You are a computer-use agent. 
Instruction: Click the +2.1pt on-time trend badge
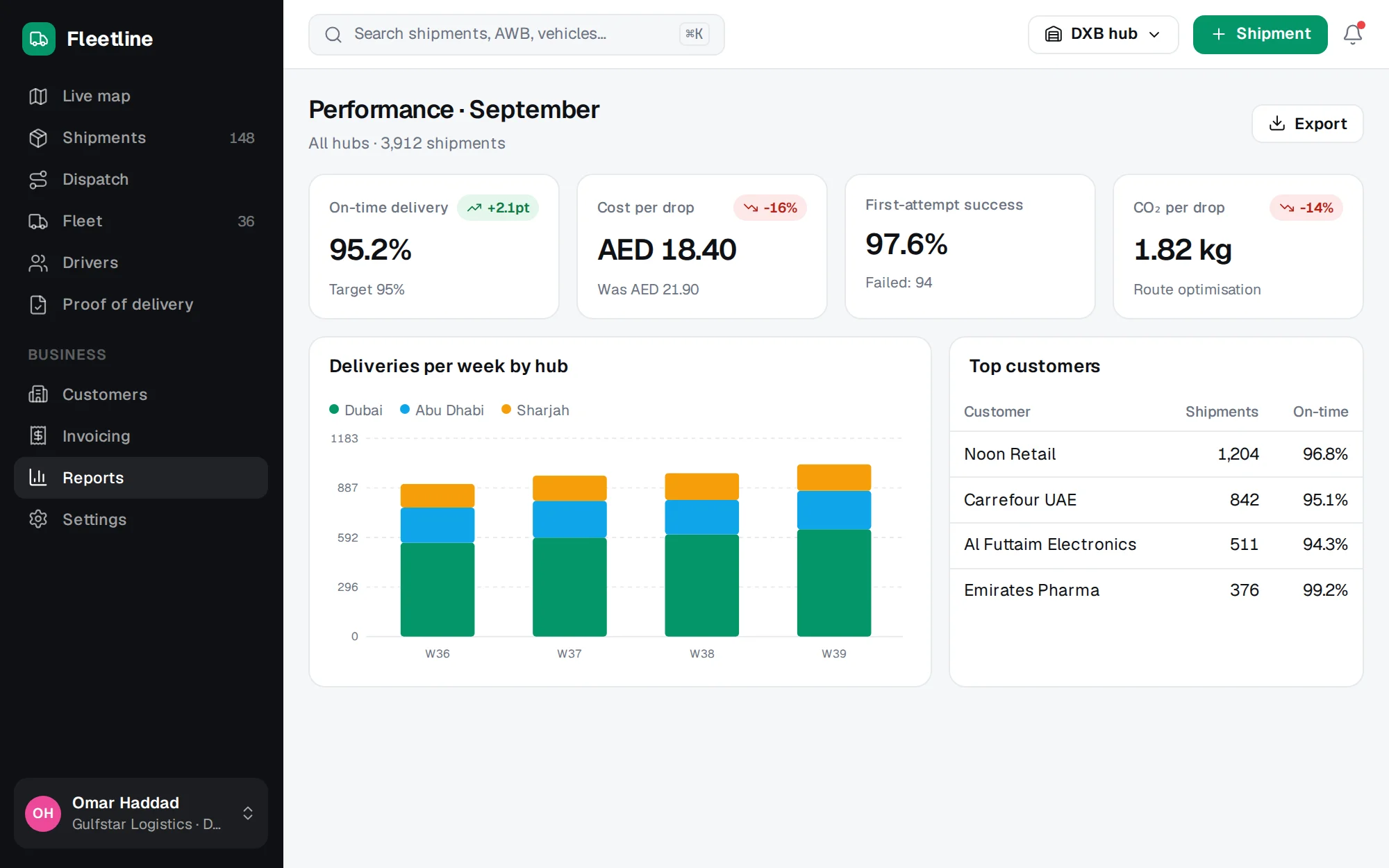[x=498, y=208]
